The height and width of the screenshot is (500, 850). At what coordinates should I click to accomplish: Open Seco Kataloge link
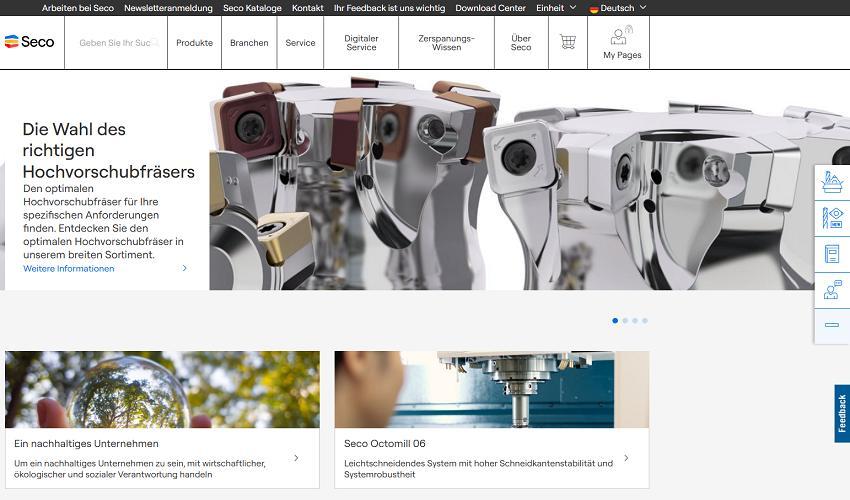coord(252,8)
